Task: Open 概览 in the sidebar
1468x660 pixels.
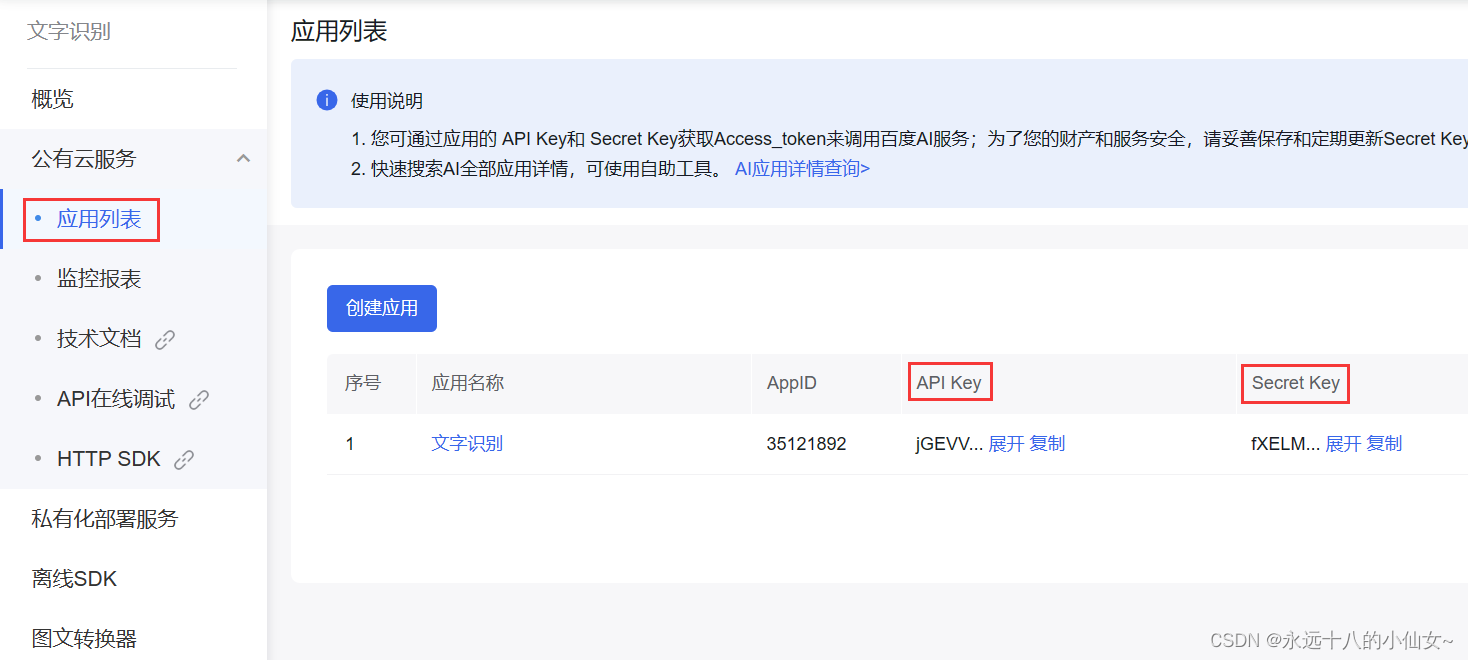Action: click(53, 99)
